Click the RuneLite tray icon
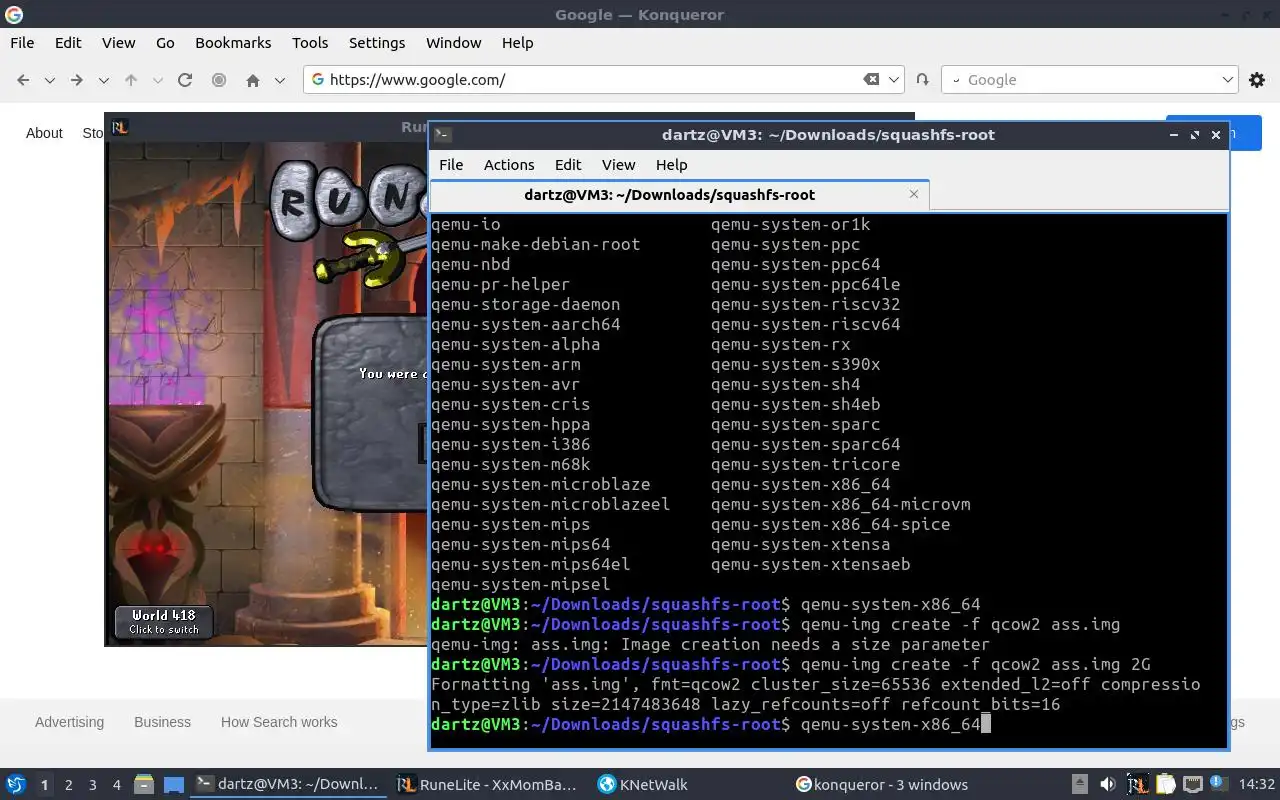 (x=1137, y=785)
